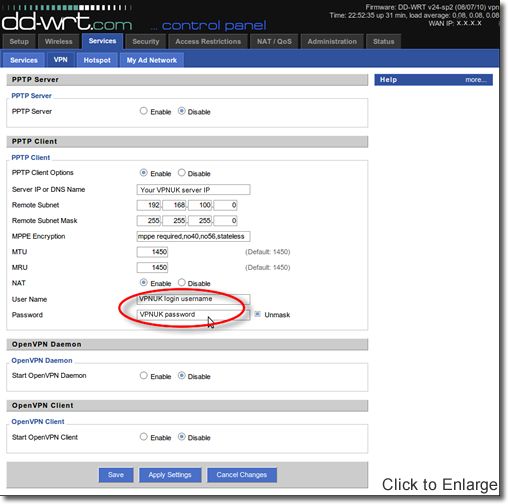The height and width of the screenshot is (504, 508).
Task: Click the PPTP Server section header
Action: tap(187, 80)
